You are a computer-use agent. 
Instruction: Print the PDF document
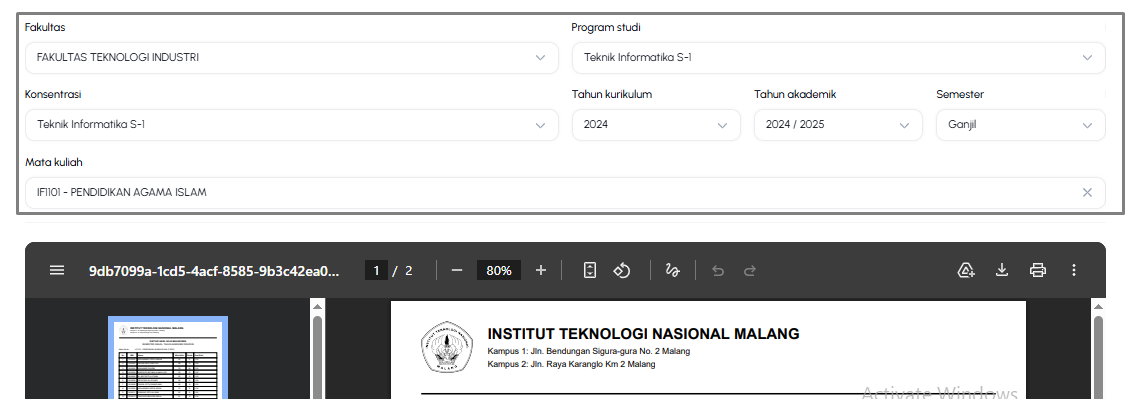(1037, 271)
